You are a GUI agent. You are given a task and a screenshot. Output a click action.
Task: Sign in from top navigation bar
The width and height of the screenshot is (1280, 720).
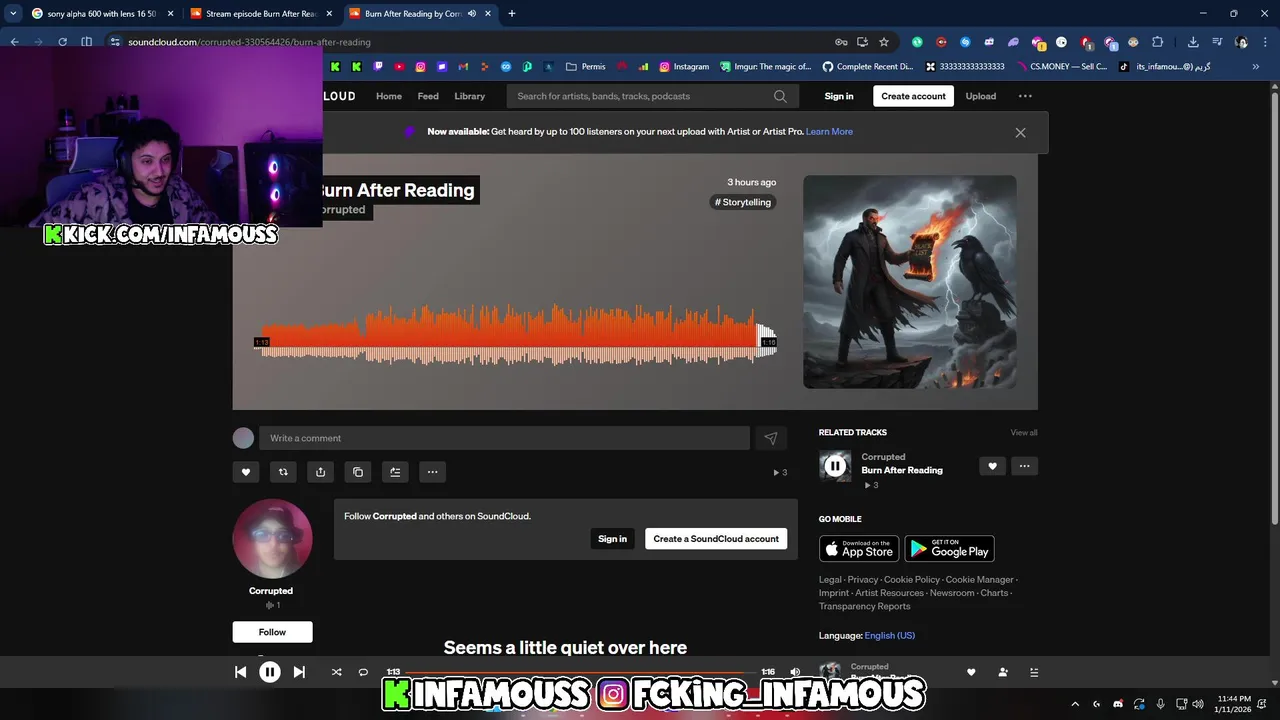pos(839,96)
